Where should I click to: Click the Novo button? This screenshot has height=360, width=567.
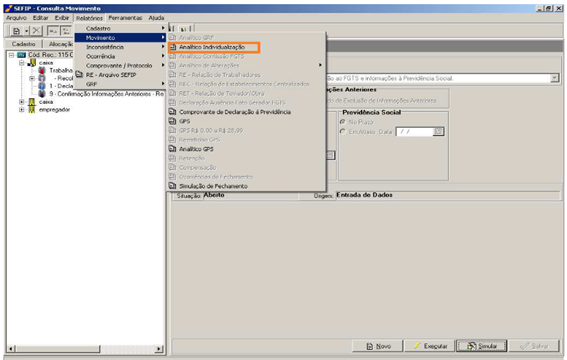tap(378, 346)
